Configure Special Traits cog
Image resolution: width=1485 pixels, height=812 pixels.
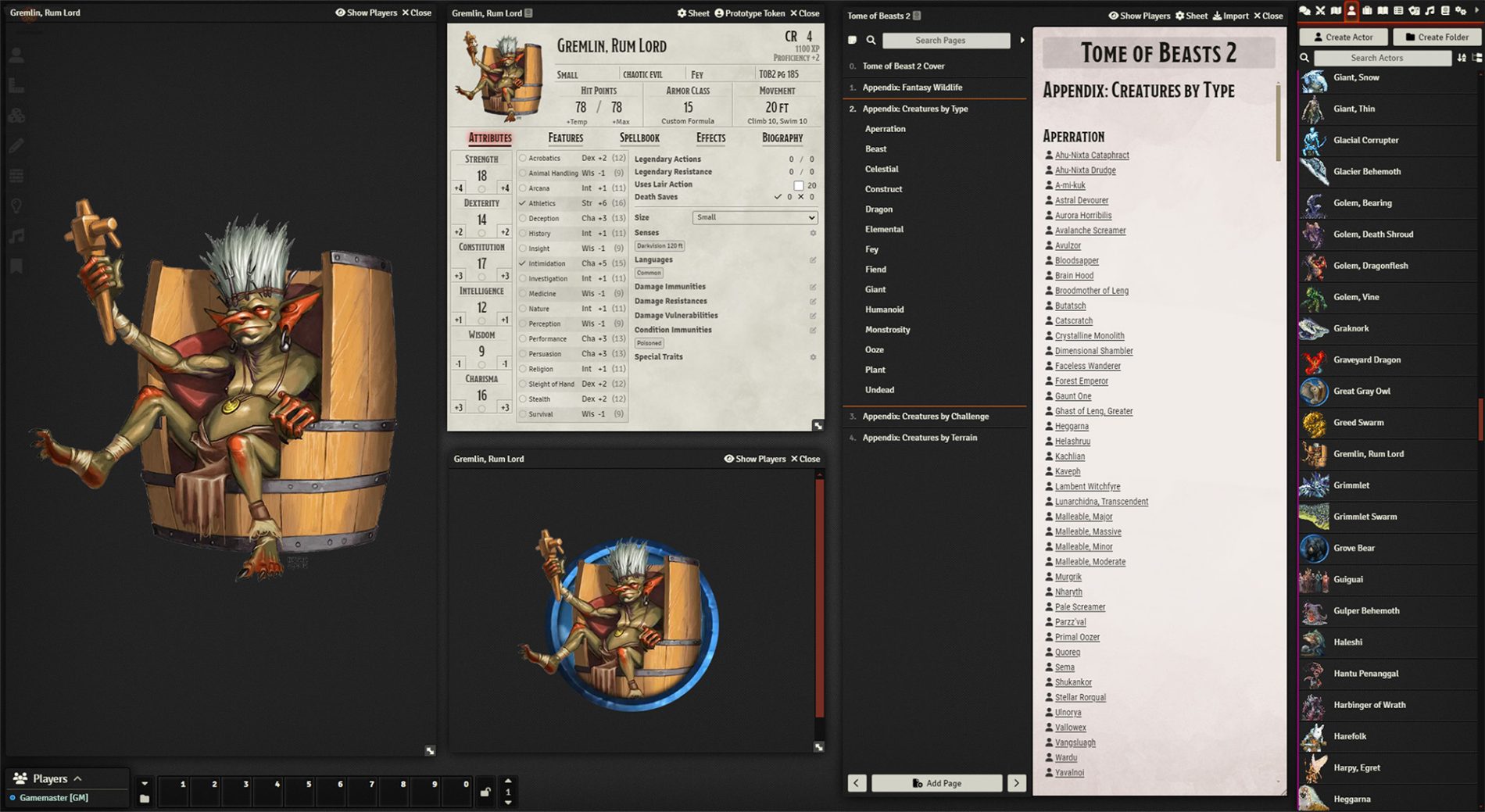(x=813, y=357)
